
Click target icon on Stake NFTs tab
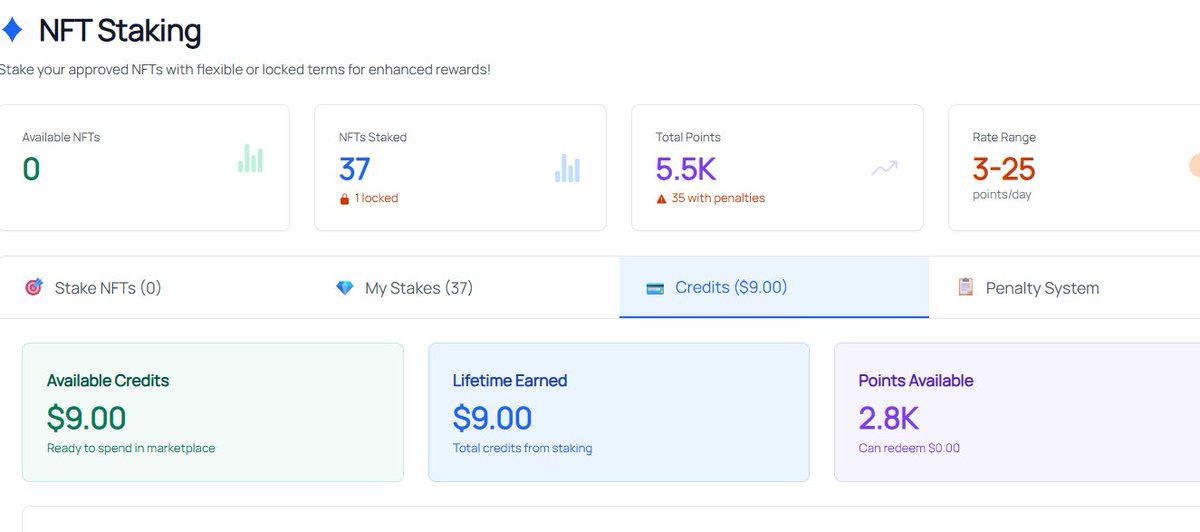click(x=34, y=288)
